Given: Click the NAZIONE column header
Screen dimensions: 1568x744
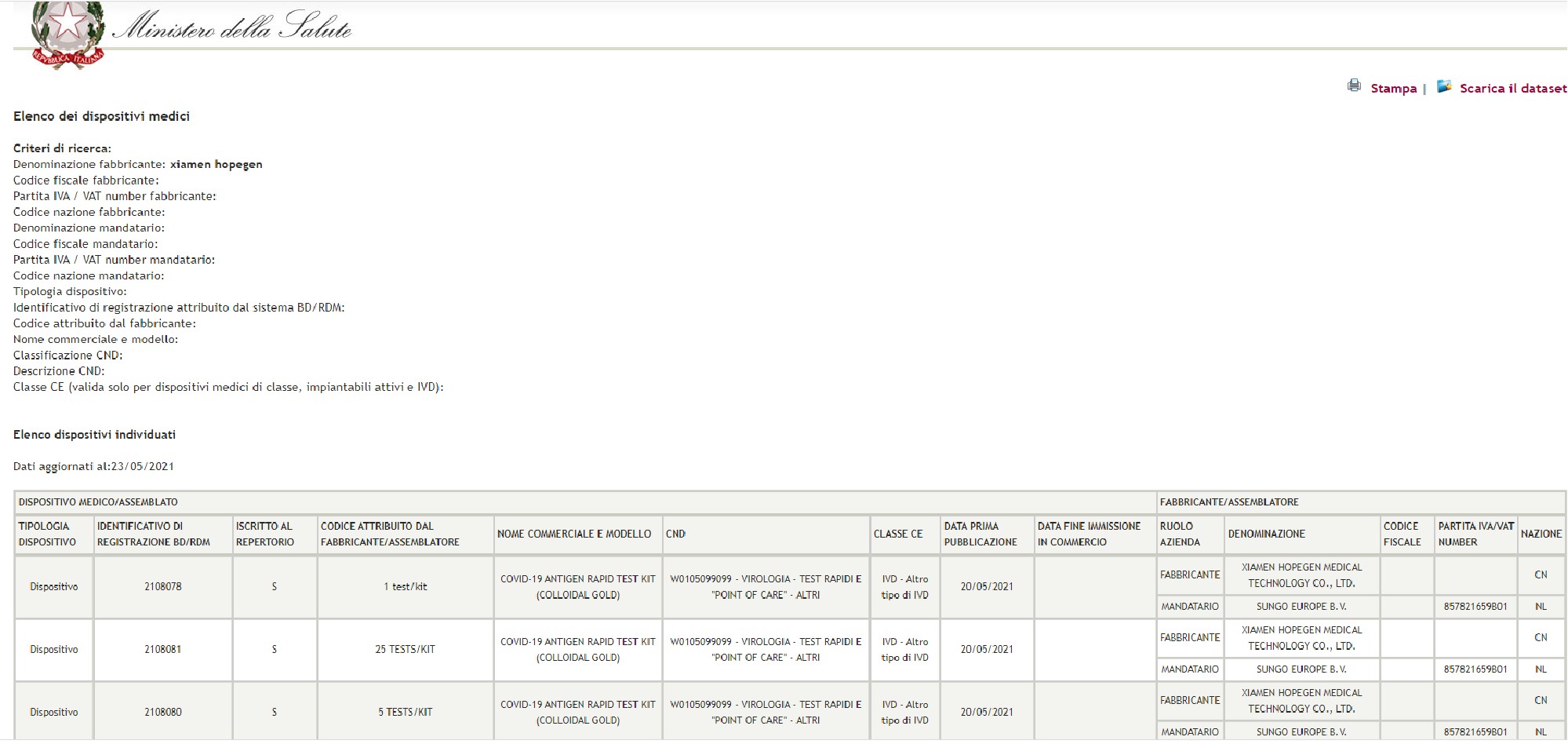Looking at the screenshot, I should click(1541, 534).
